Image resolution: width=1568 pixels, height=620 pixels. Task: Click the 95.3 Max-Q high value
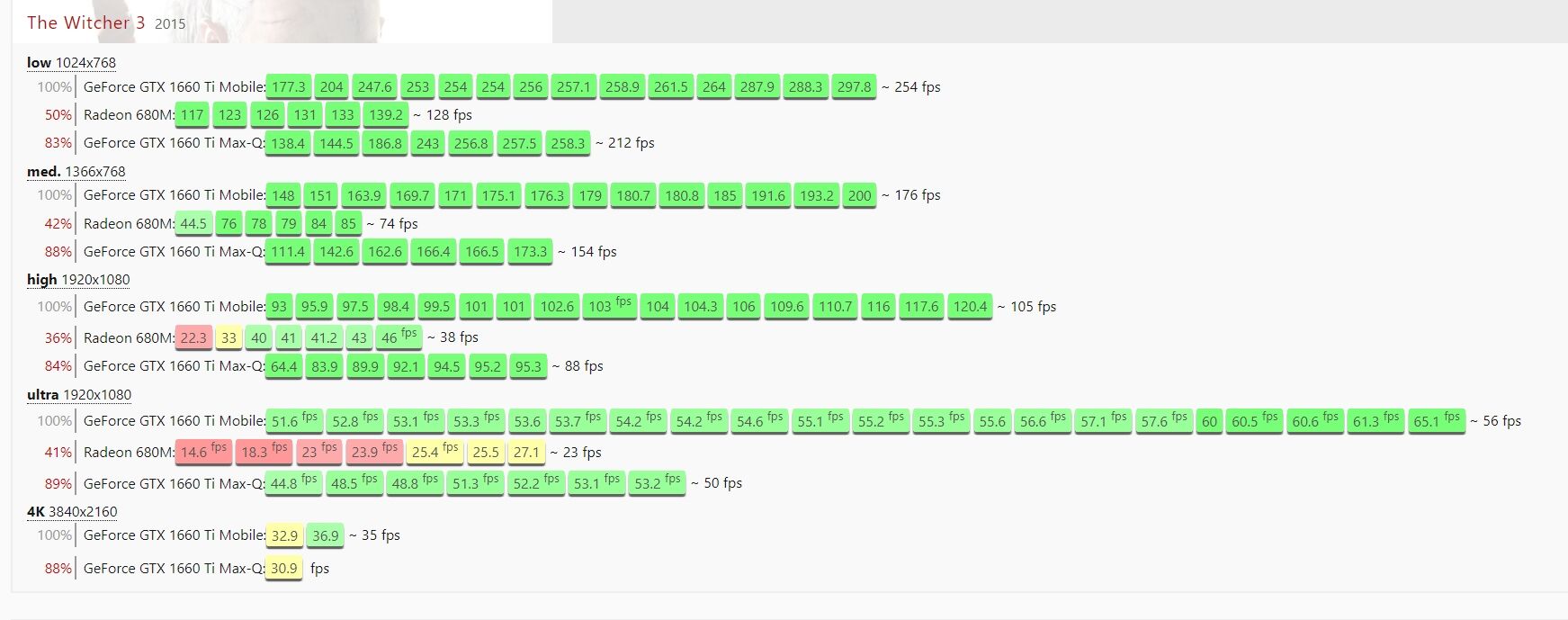pos(528,366)
